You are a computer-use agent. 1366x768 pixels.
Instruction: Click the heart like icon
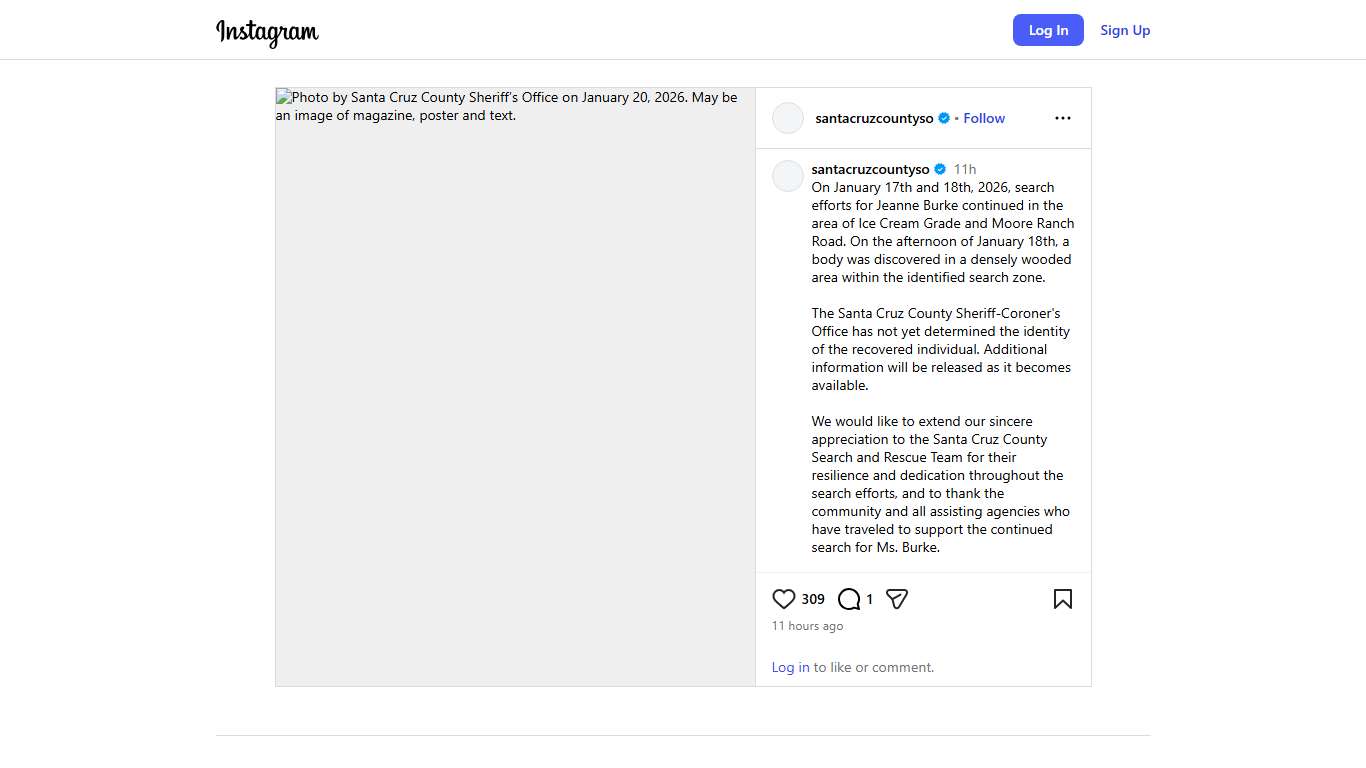(784, 599)
